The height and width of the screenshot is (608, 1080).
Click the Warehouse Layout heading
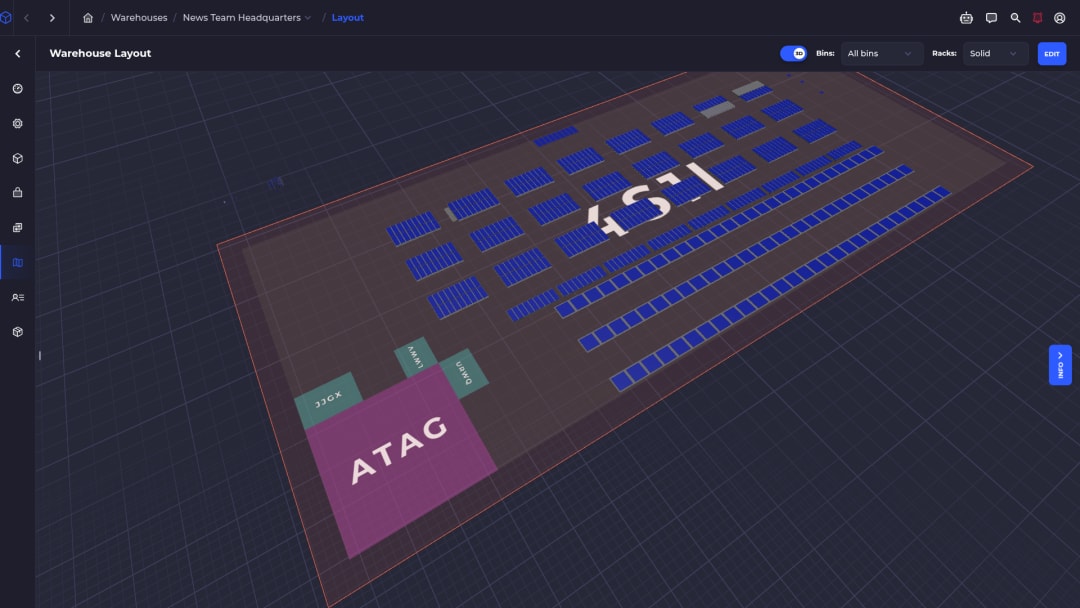point(100,53)
